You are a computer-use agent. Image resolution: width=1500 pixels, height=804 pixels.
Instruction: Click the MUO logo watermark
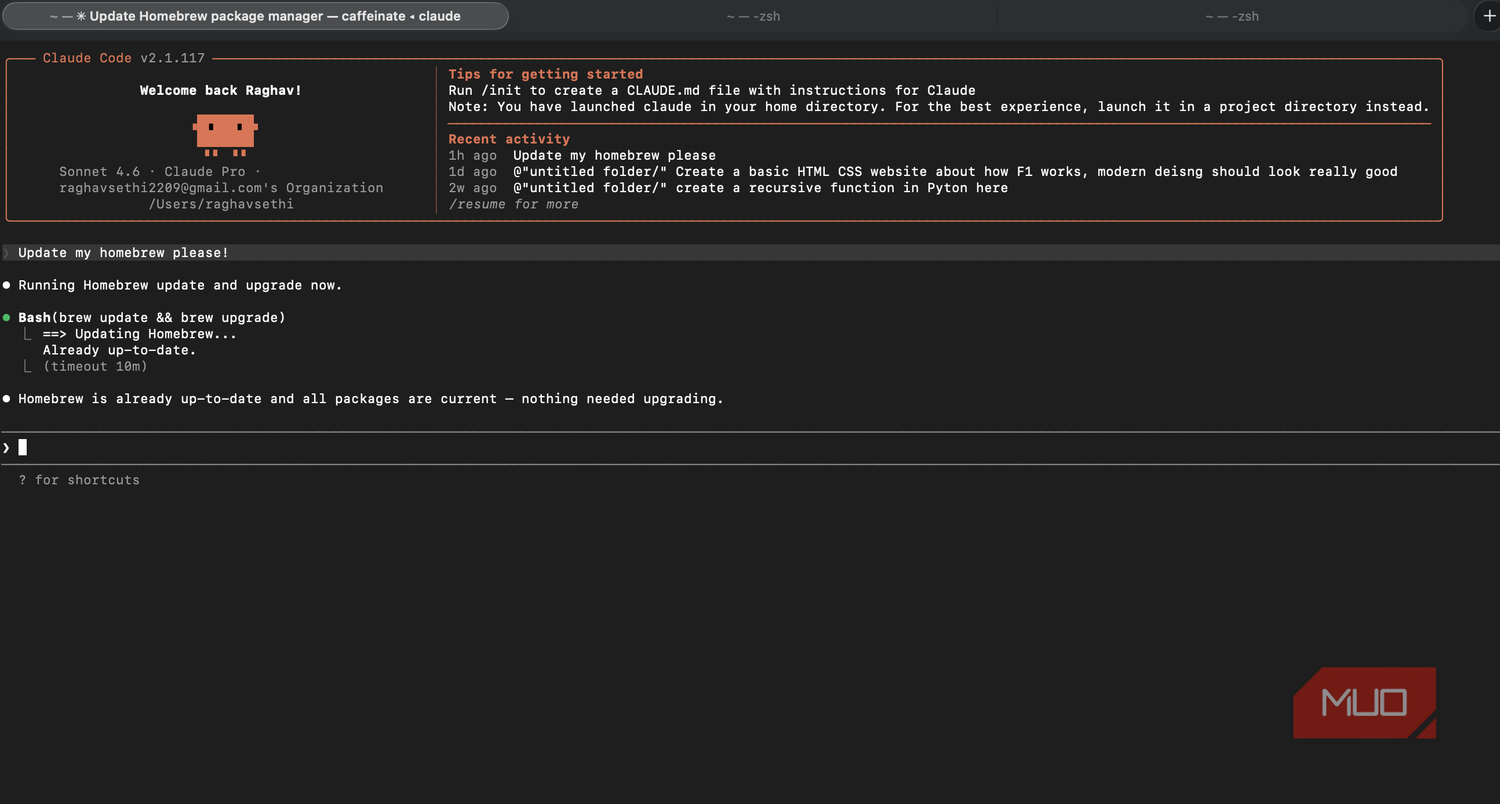click(1364, 703)
